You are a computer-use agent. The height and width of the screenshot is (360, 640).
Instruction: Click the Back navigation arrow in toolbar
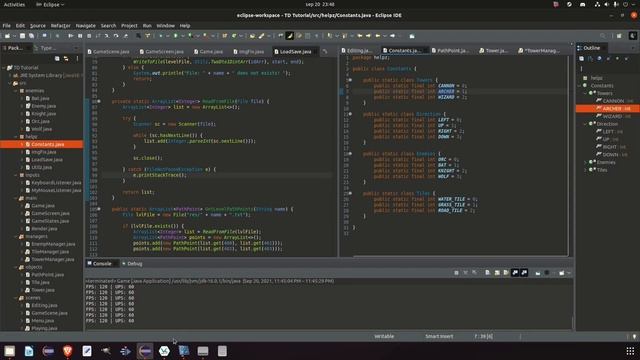click(378, 36)
